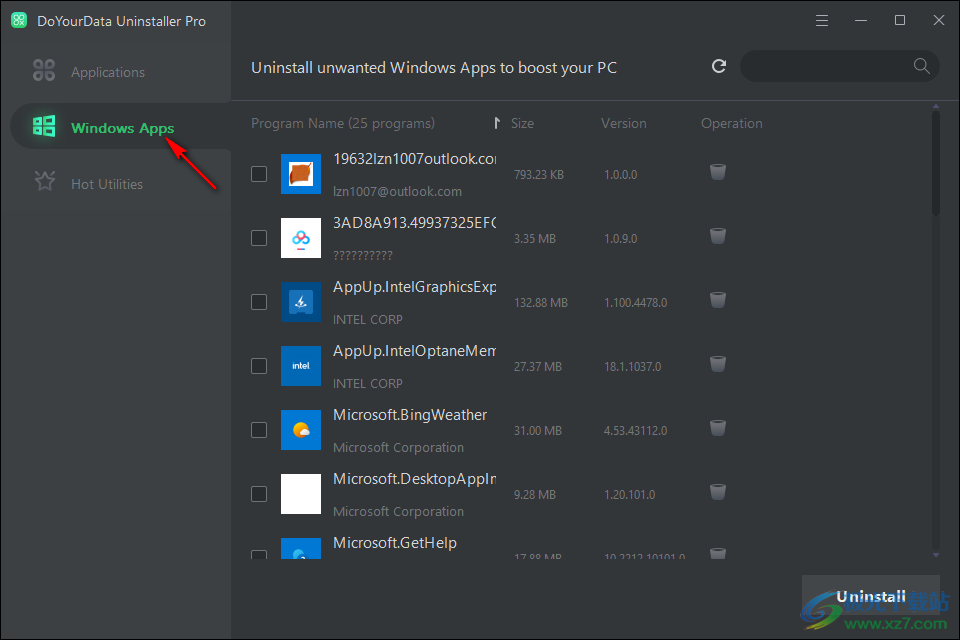Screen dimensions: 960x640
Task: Select the AppUp.IntelOptaneMem program name
Action: tap(414, 351)
